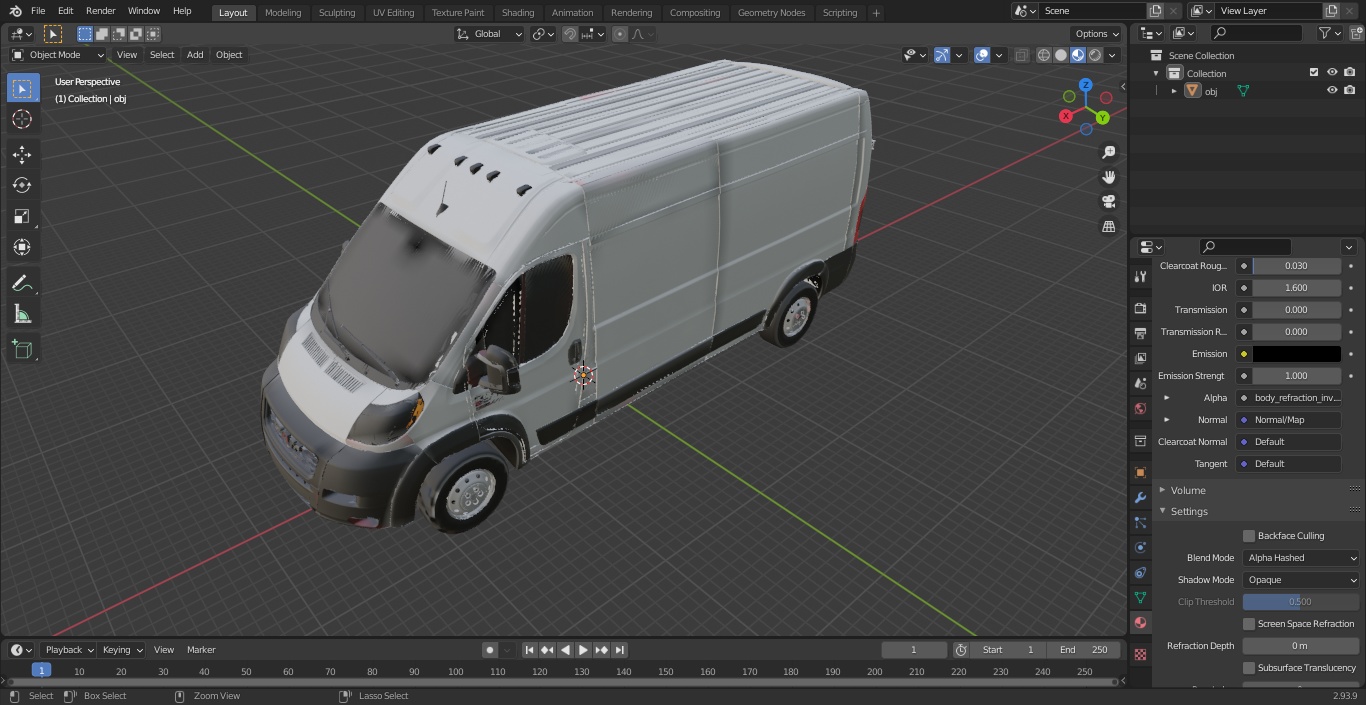Activate the Rotate tool
1366x705 pixels.
(22, 185)
